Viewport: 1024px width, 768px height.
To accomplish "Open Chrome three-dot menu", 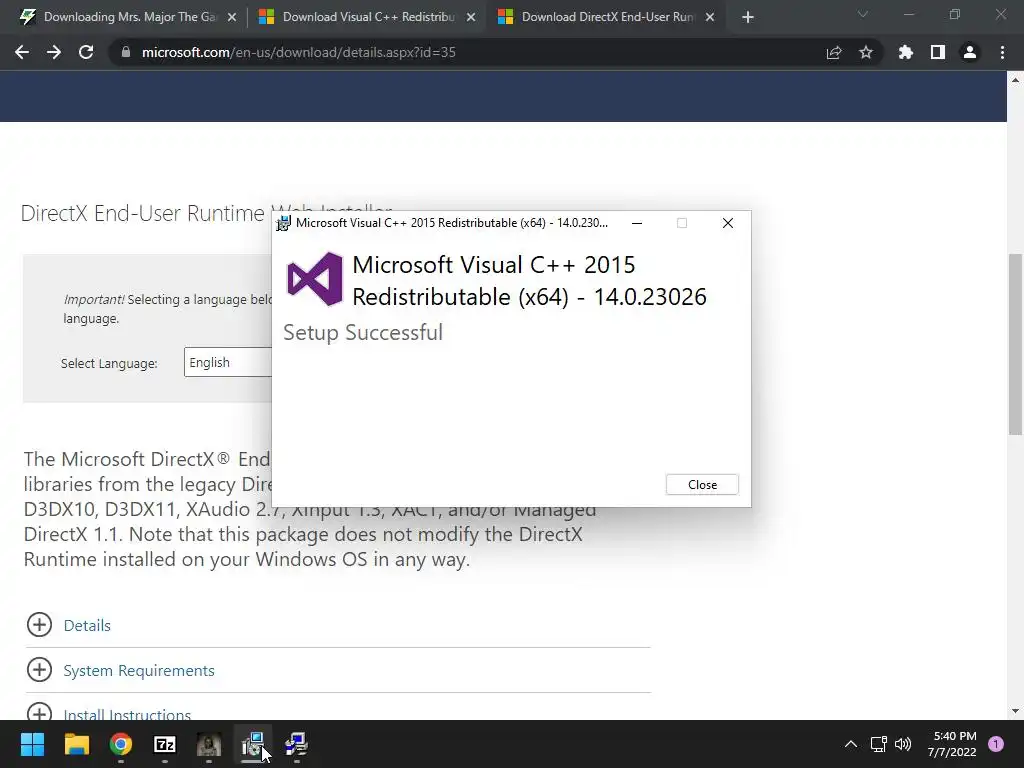I will [x=1002, y=52].
